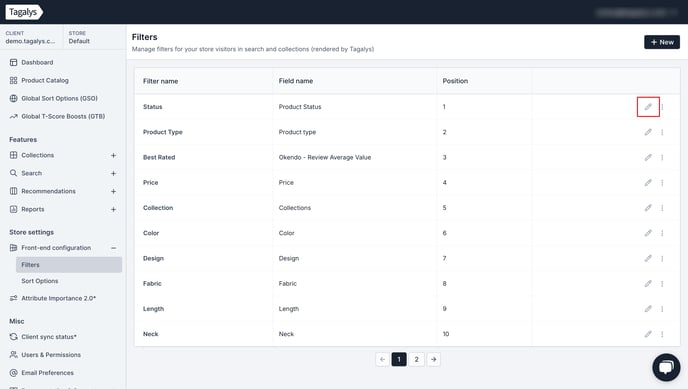Open Sort Options in the sidebar

pos(39,281)
